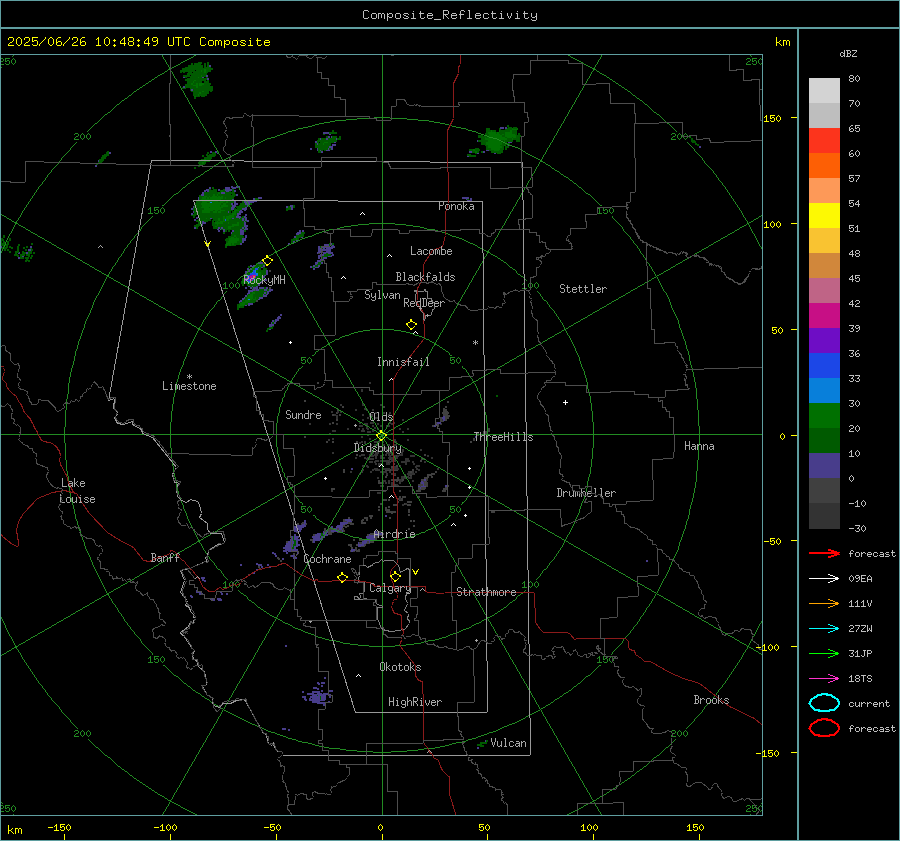Click the Sylvan label
900x841 pixels.
(382, 295)
